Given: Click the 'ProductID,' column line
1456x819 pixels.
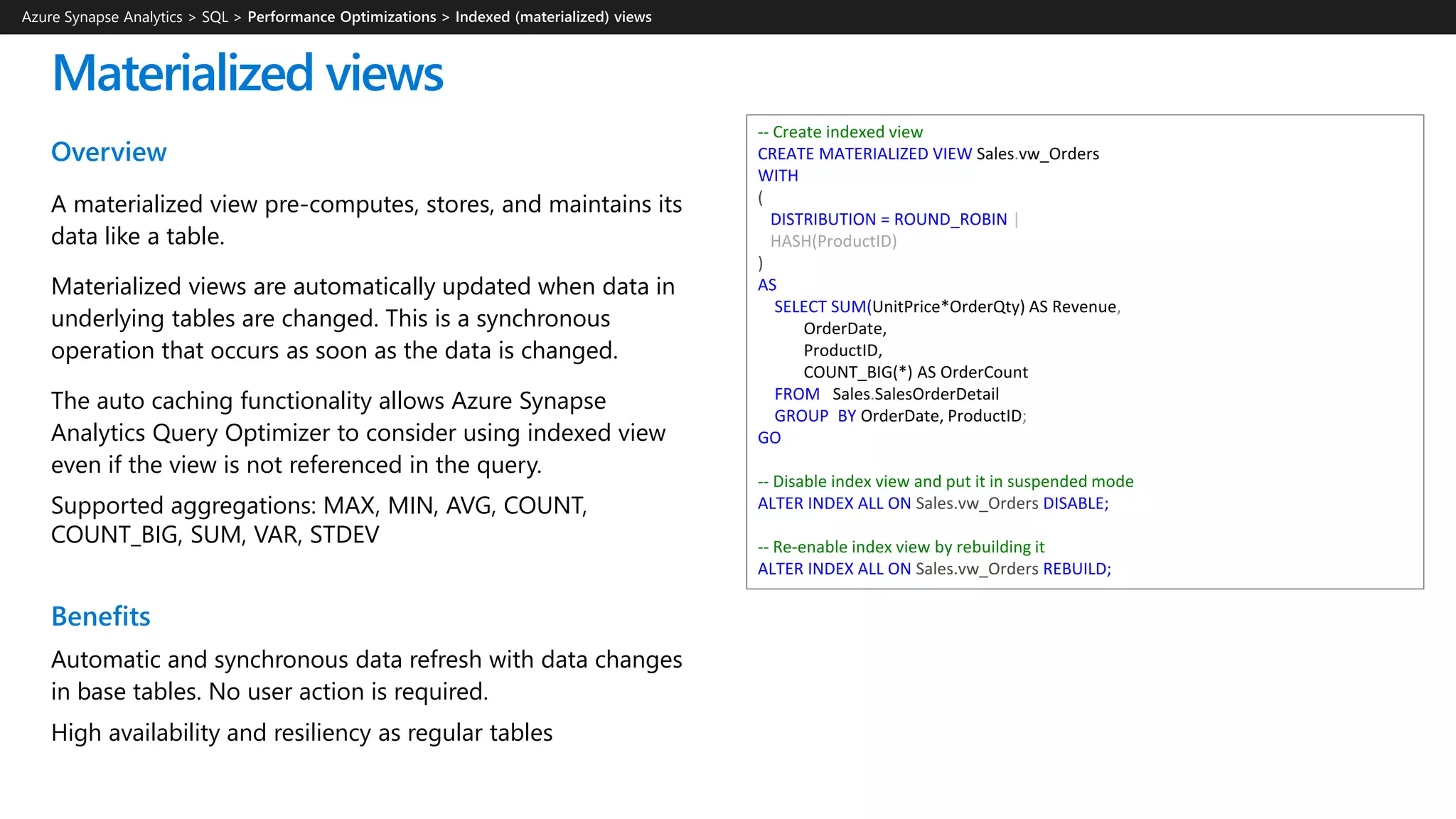Looking at the screenshot, I should (842, 350).
